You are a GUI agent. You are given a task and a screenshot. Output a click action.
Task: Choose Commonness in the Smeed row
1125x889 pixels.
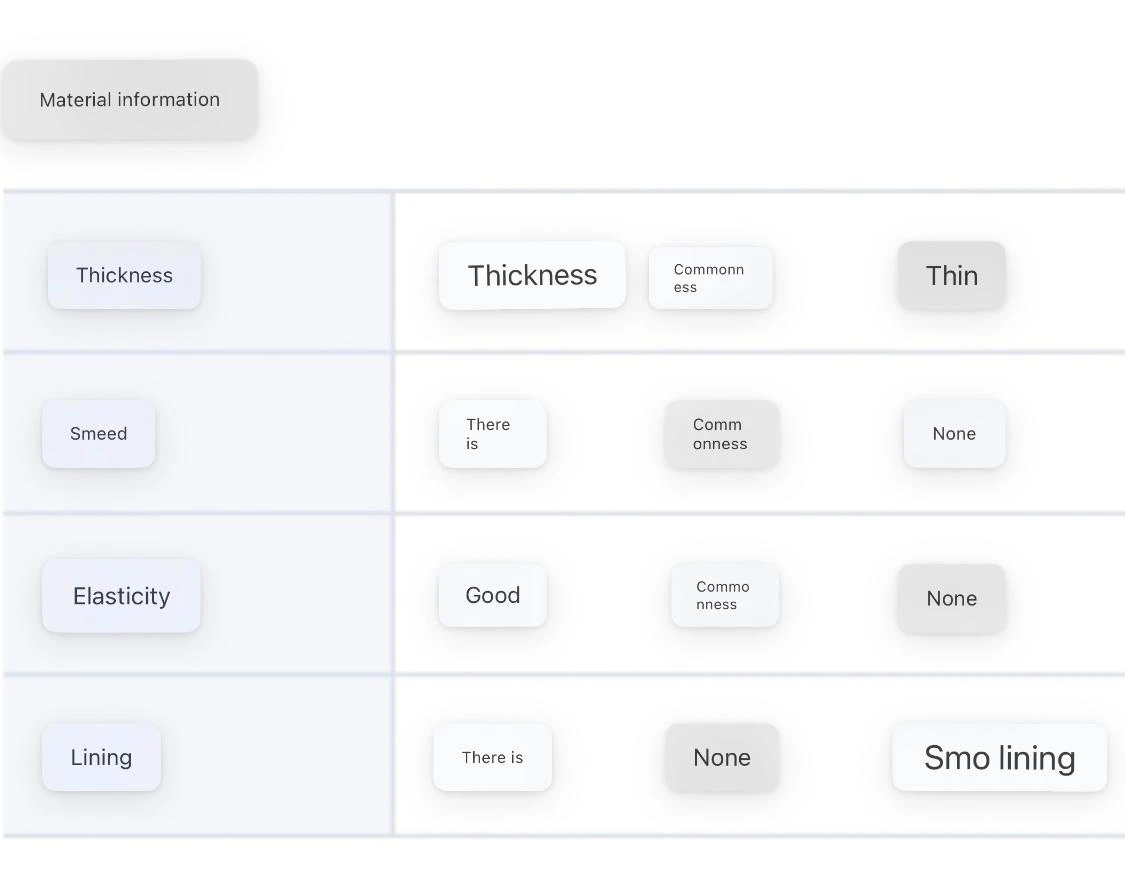point(721,434)
